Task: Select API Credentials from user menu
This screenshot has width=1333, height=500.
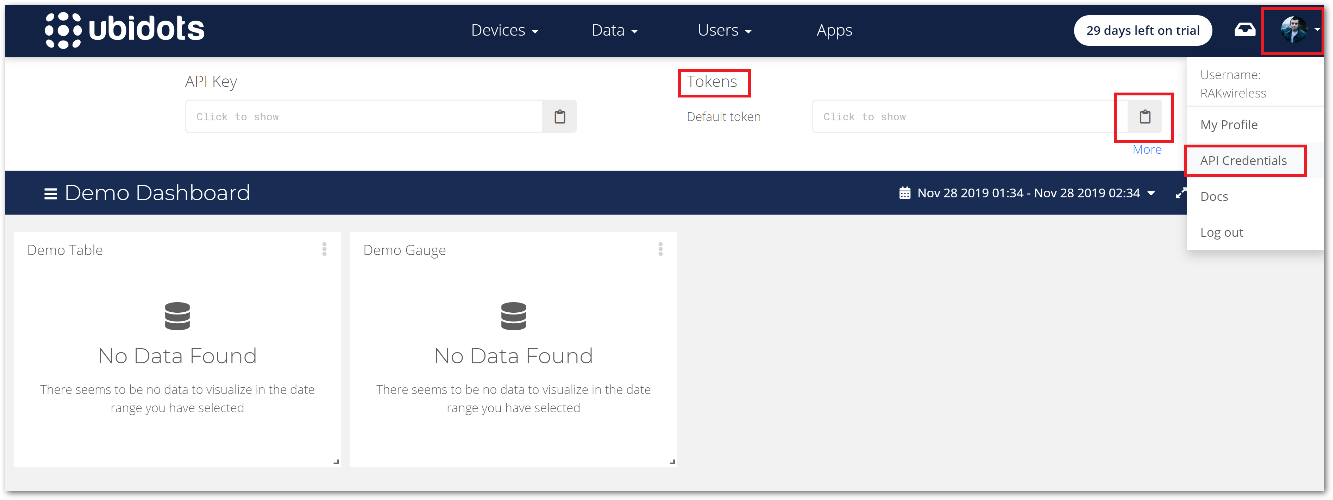Action: pyautogui.click(x=1243, y=161)
